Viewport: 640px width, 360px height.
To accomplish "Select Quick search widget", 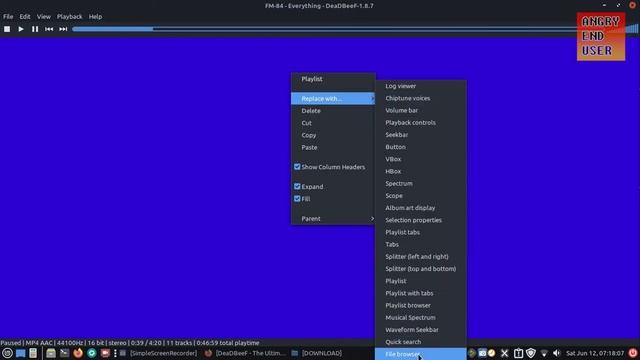I will click(x=421, y=342).
